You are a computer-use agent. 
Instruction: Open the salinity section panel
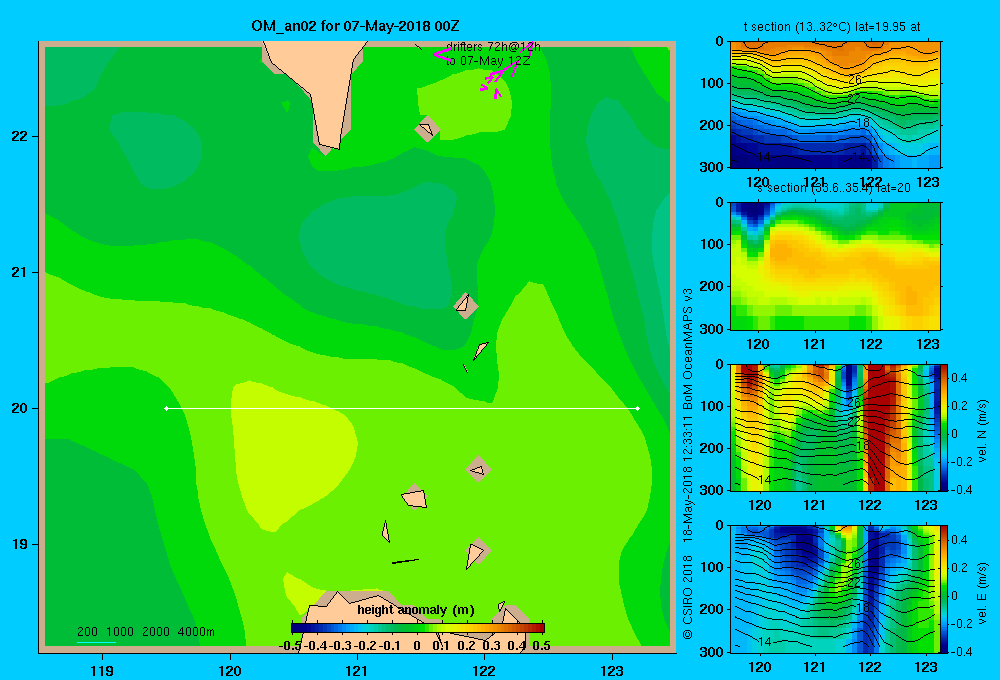[x=835, y=266]
